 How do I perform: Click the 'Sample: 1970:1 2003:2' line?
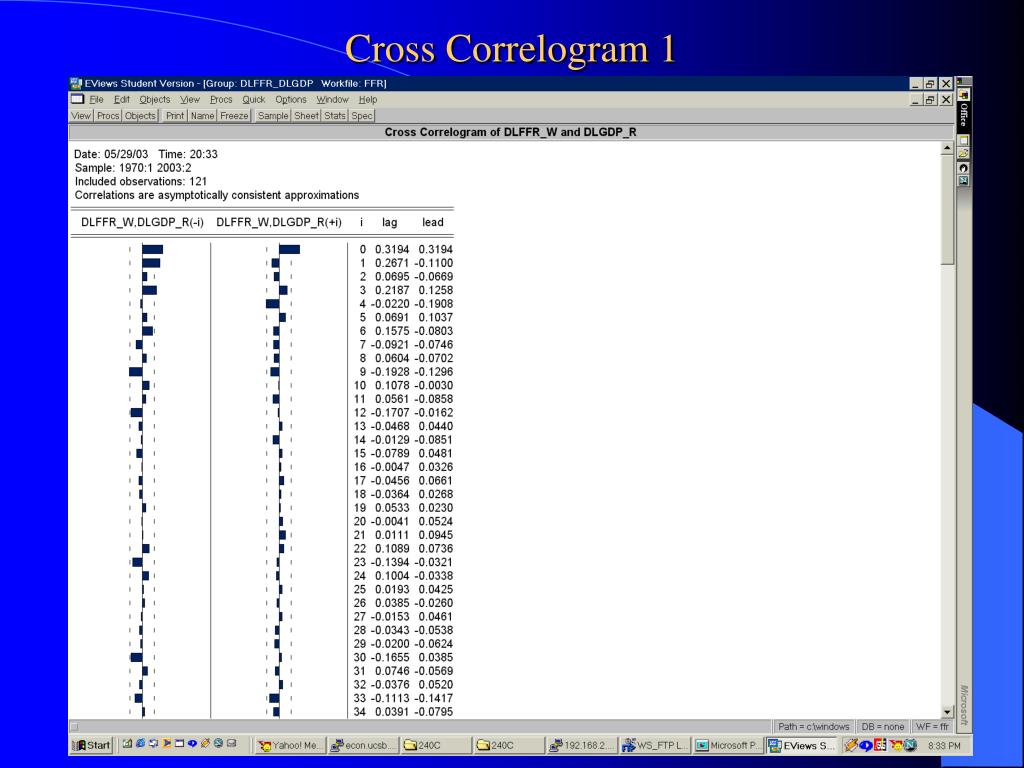tap(133, 168)
